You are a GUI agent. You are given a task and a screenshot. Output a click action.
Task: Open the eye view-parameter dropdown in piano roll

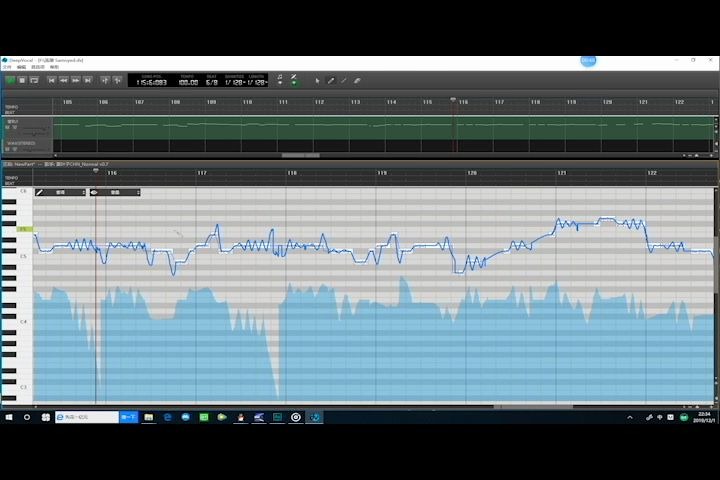point(115,192)
